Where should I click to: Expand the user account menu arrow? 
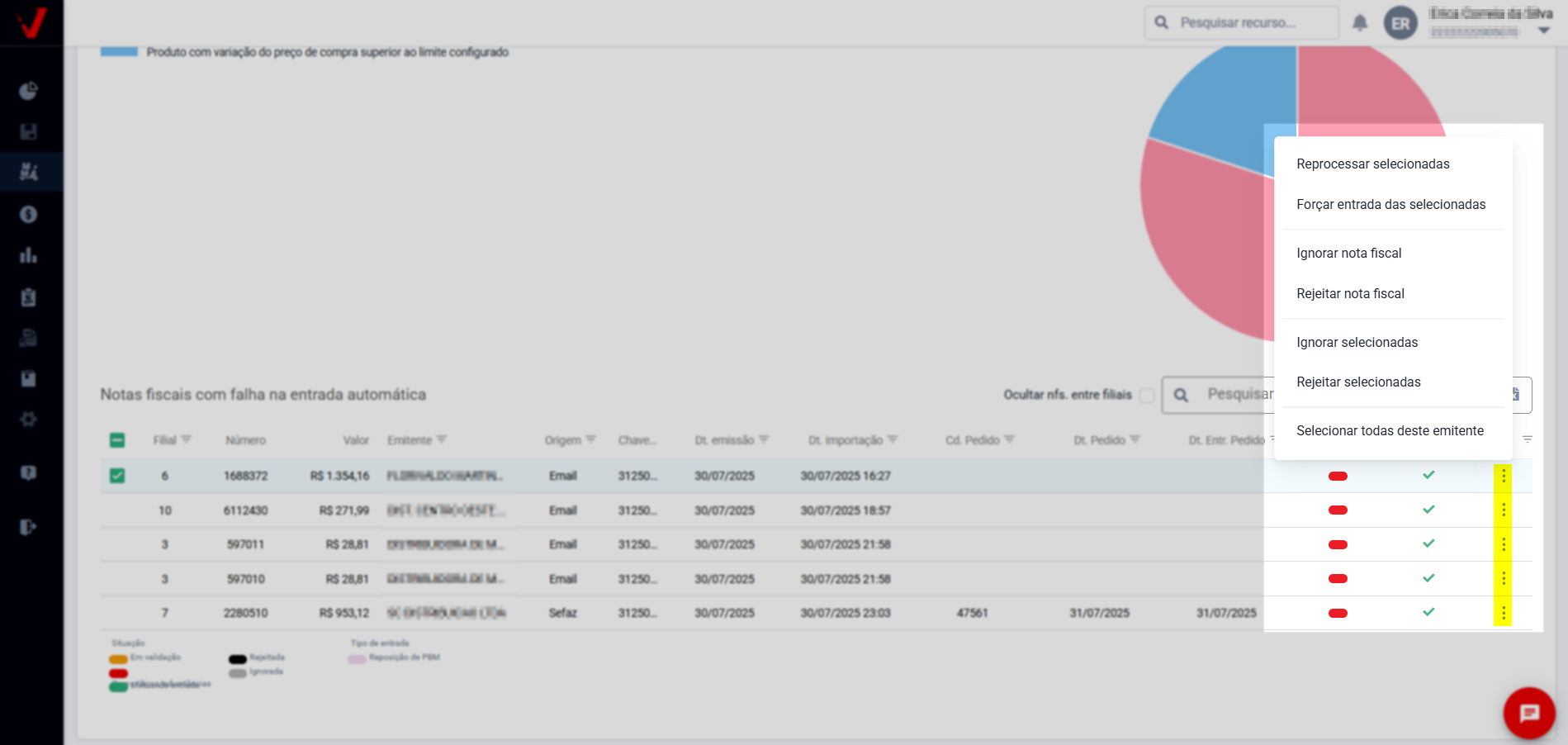1543,31
